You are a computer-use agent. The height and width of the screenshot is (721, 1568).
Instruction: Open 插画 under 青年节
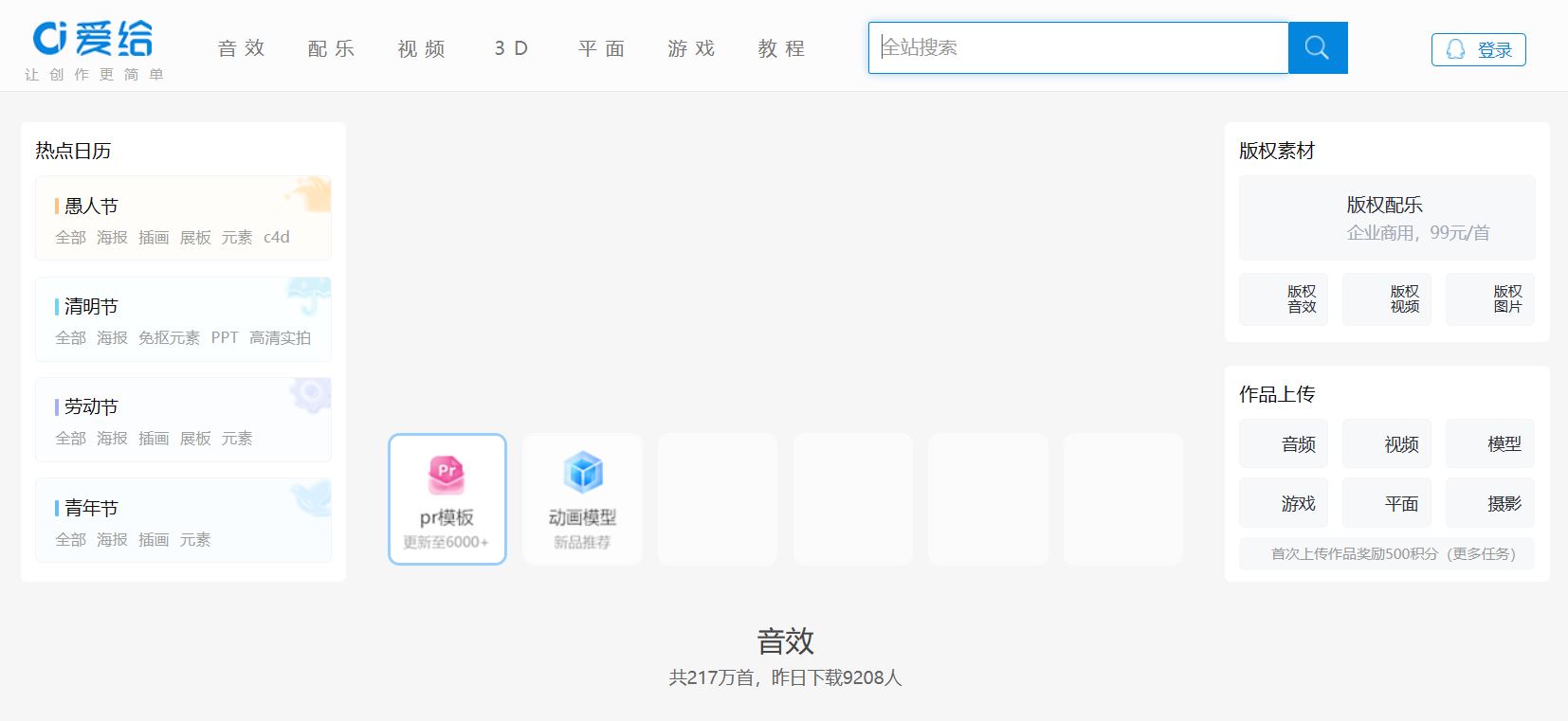point(154,539)
